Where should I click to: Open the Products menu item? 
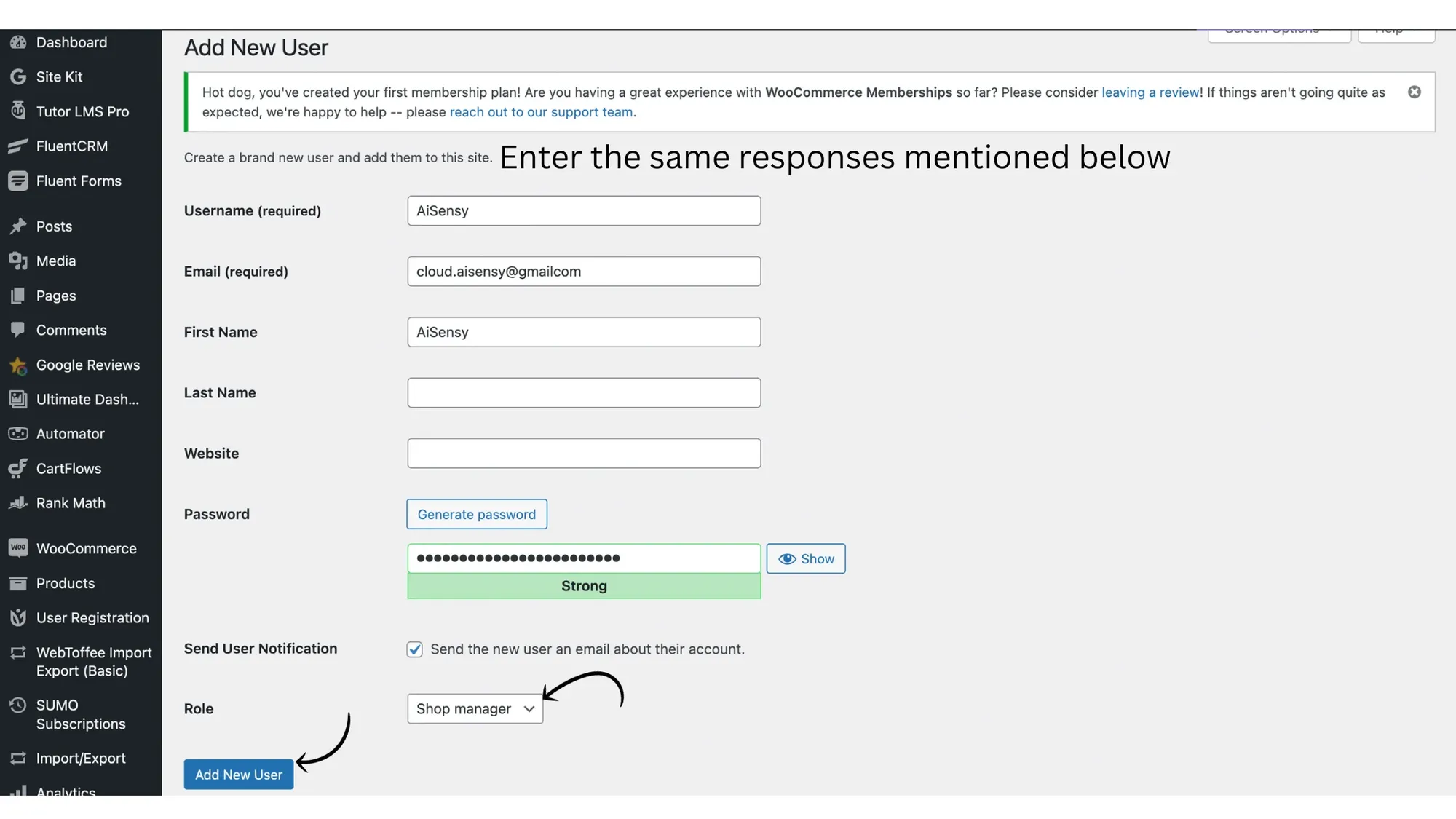(x=66, y=583)
